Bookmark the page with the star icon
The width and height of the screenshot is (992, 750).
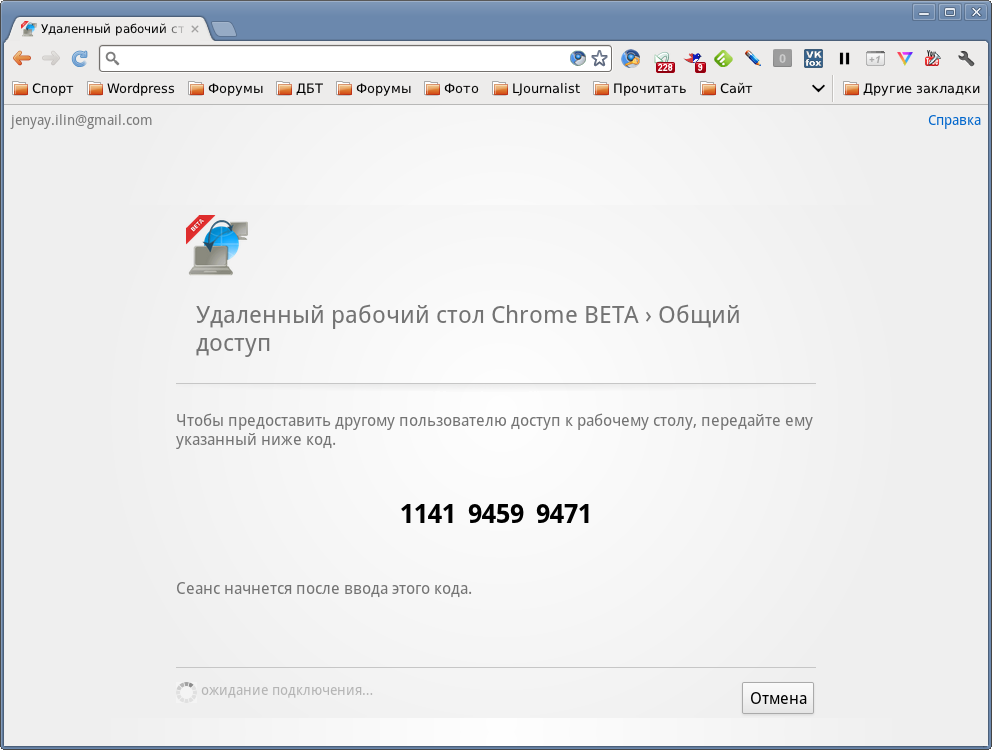coord(599,59)
